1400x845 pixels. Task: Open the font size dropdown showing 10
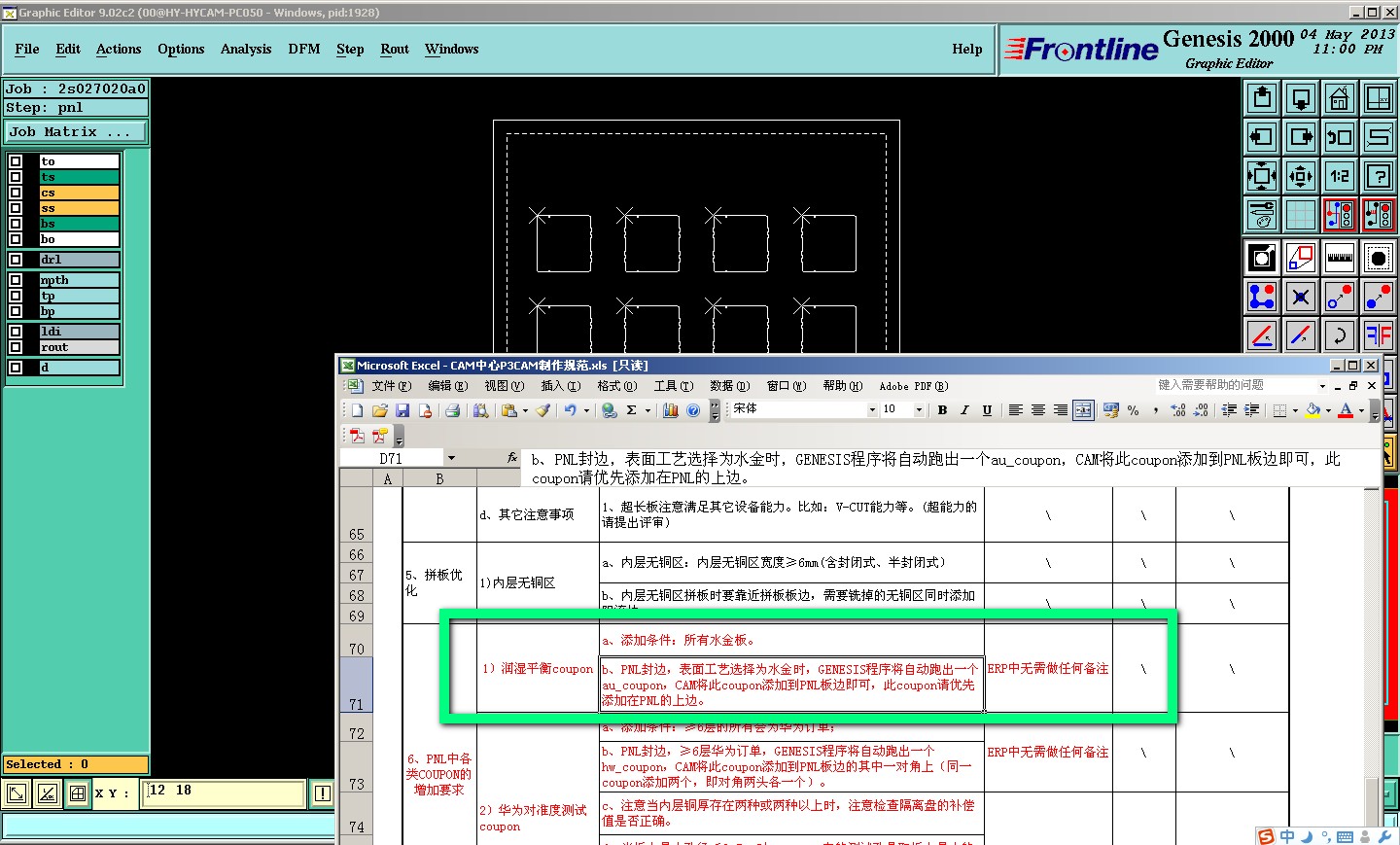919,410
